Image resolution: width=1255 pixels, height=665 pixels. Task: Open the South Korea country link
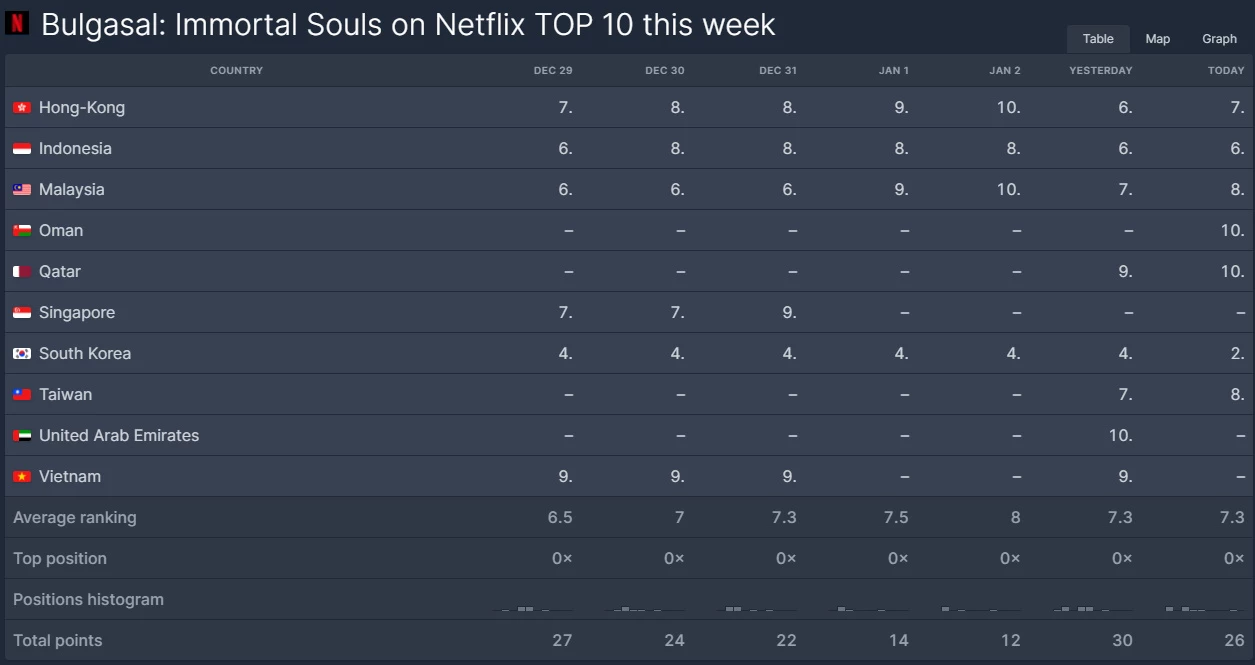pos(85,354)
